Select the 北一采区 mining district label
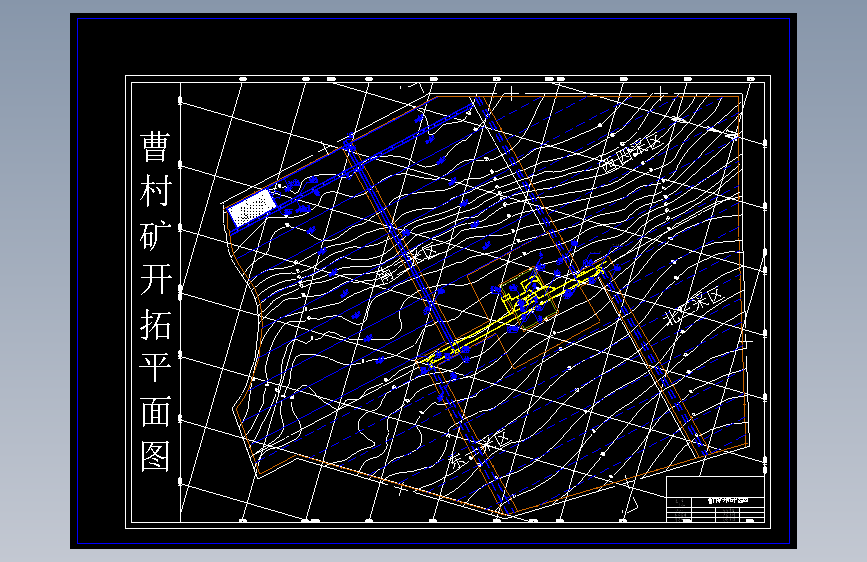867x562 pixels. pos(694,308)
